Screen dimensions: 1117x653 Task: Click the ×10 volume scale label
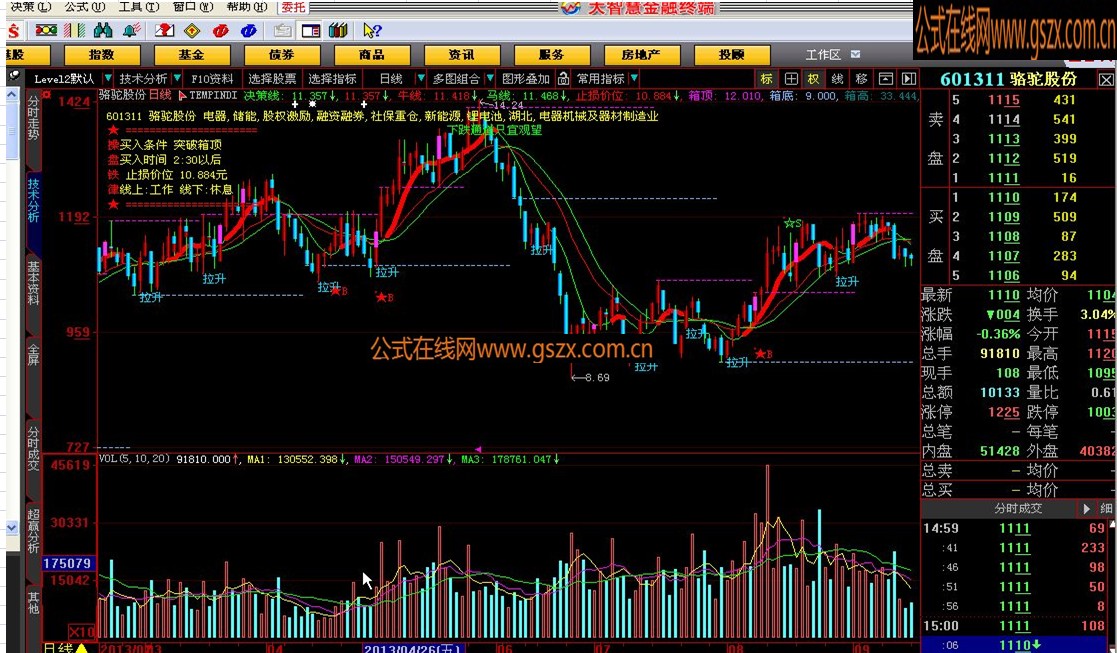point(82,632)
